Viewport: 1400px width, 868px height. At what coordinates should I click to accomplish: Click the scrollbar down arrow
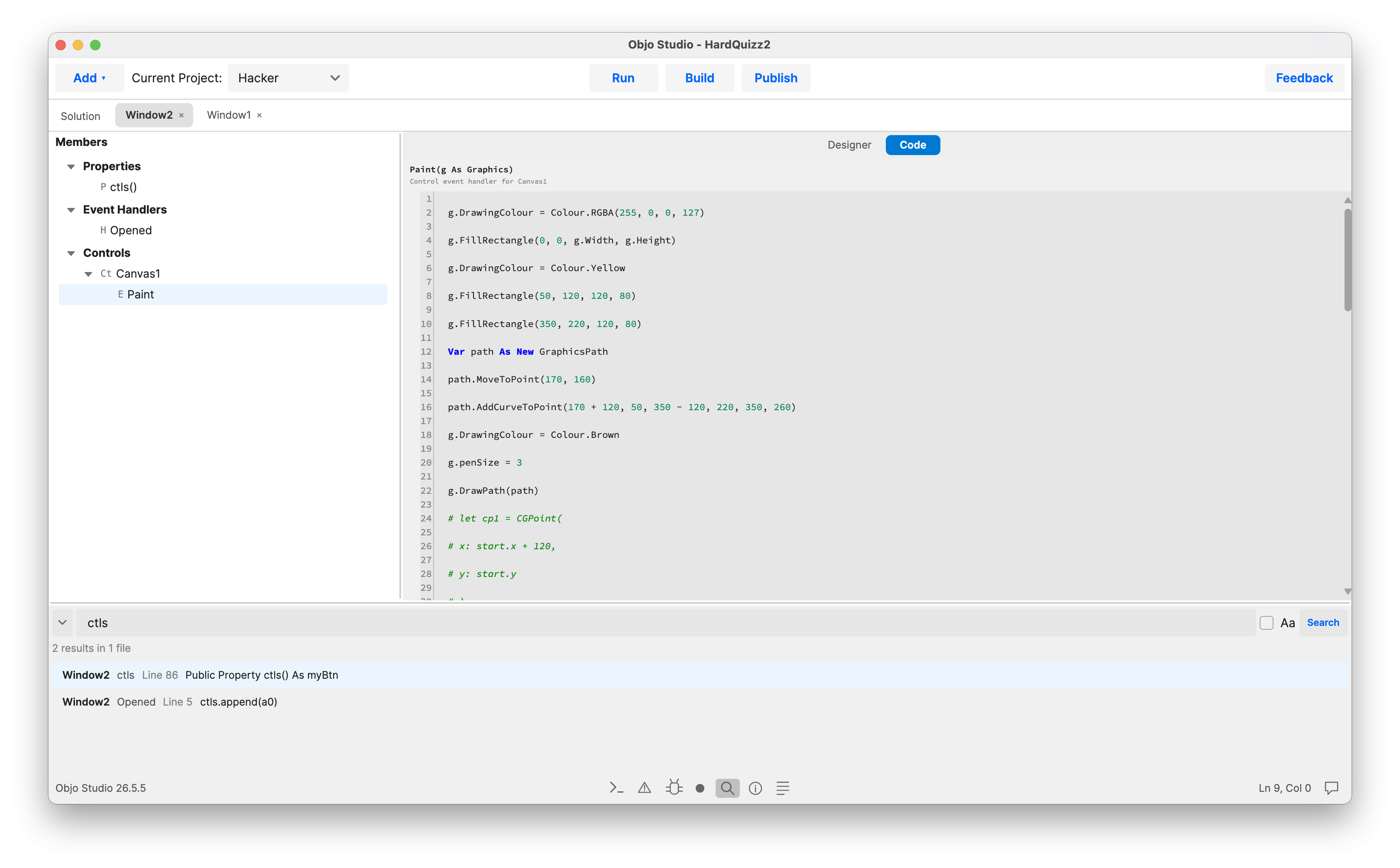(x=1347, y=592)
